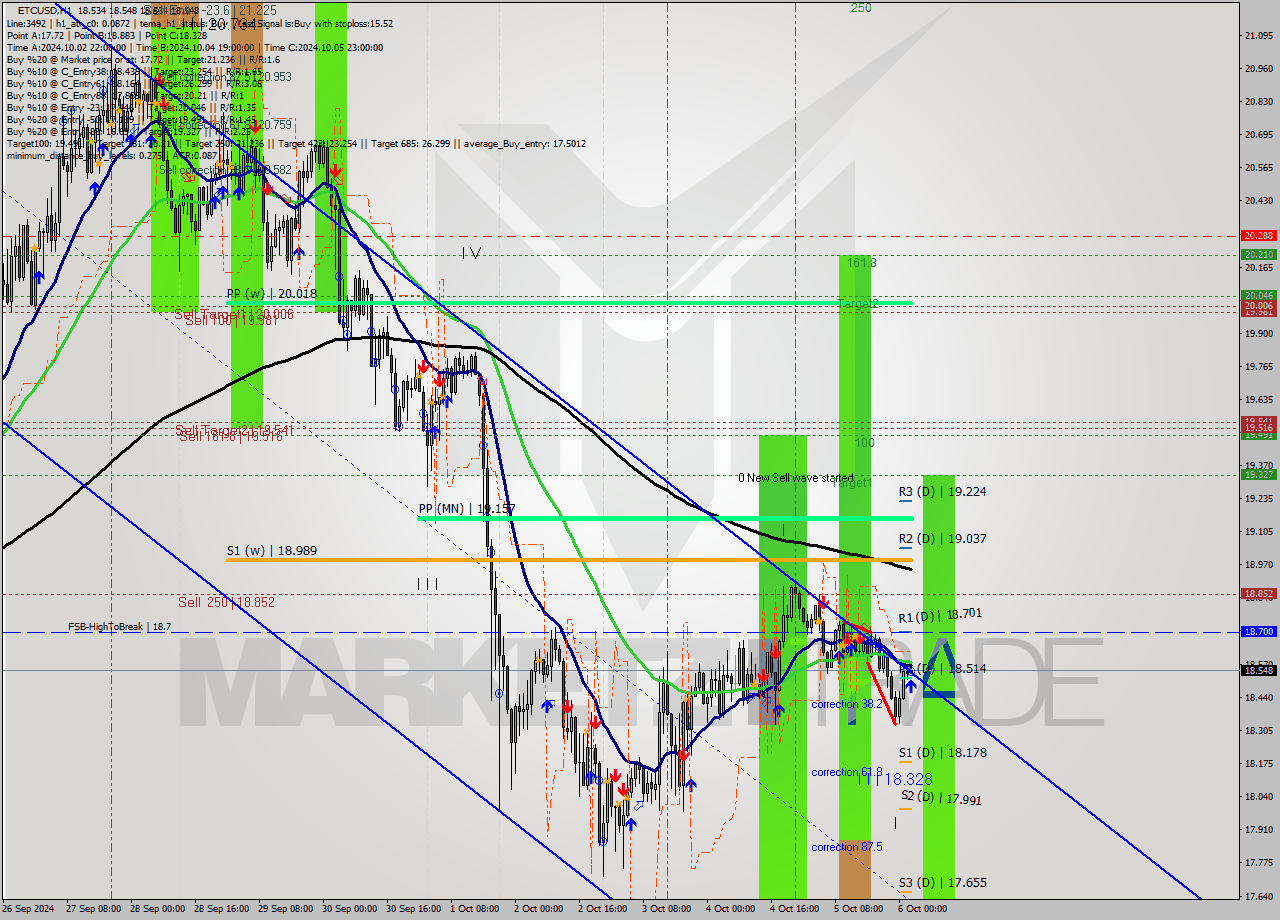Click the 18.305 price axis value

point(1259,731)
